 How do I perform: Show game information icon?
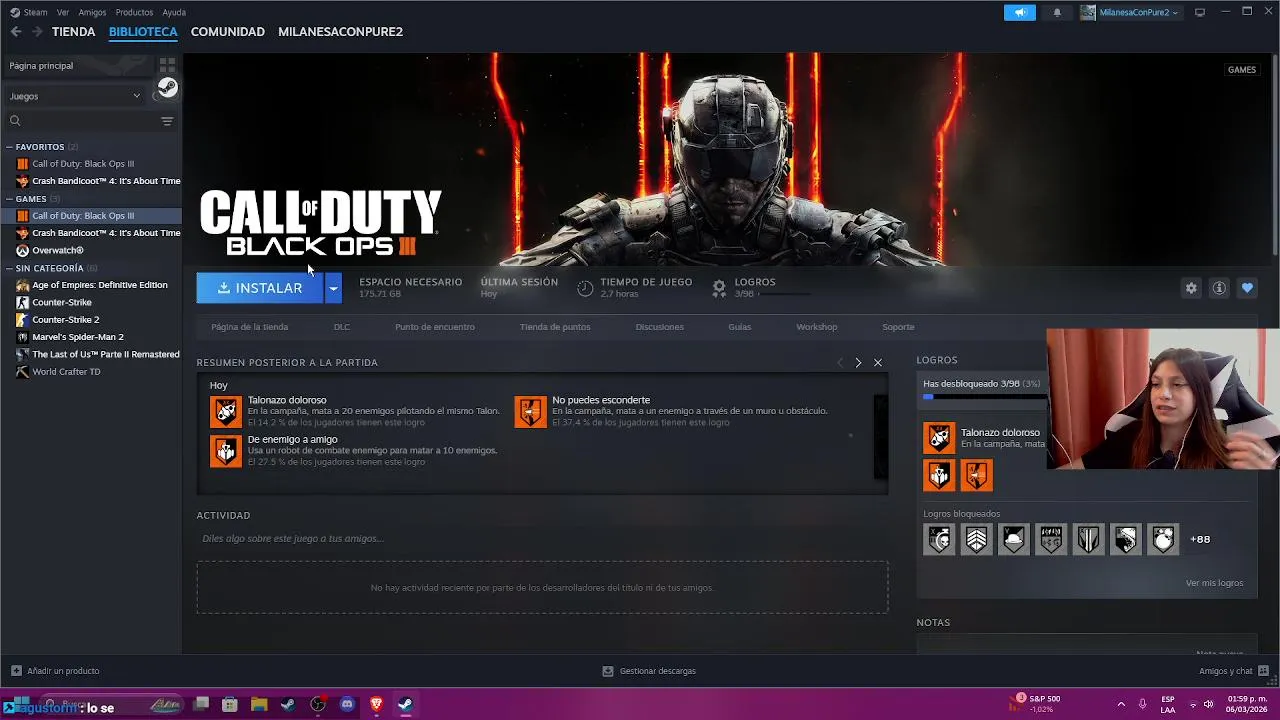pyautogui.click(x=1219, y=288)
